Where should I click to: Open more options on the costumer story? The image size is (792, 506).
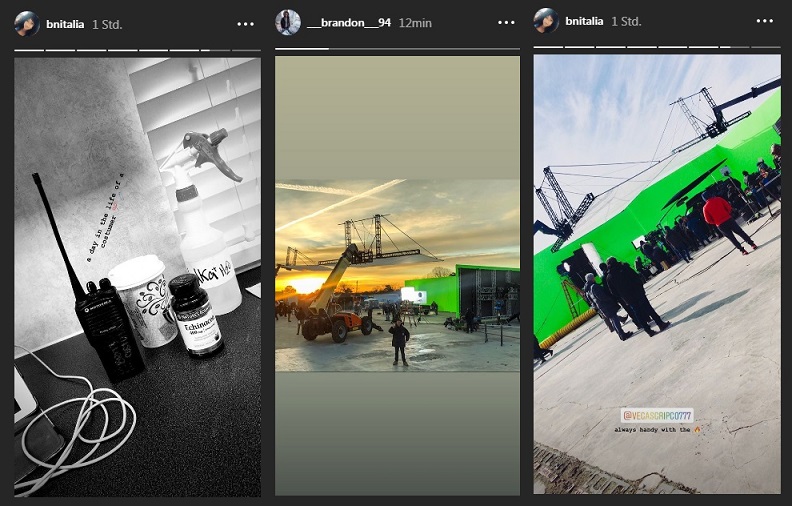(x=245, y=24)
